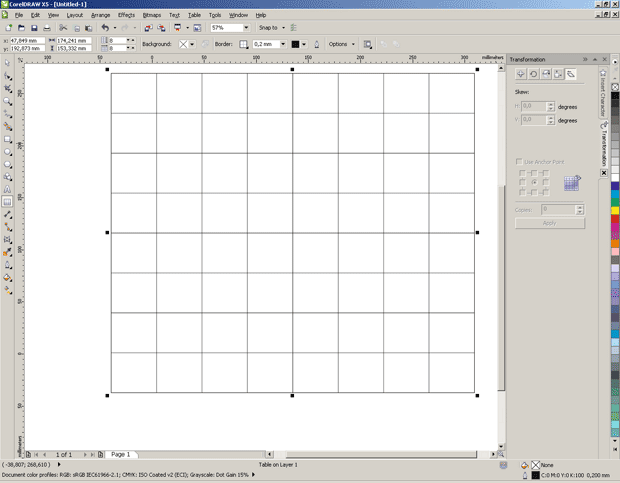Select the Page 1 tab
The width and height of the screenshot is (620, 483).
[121, 455]
